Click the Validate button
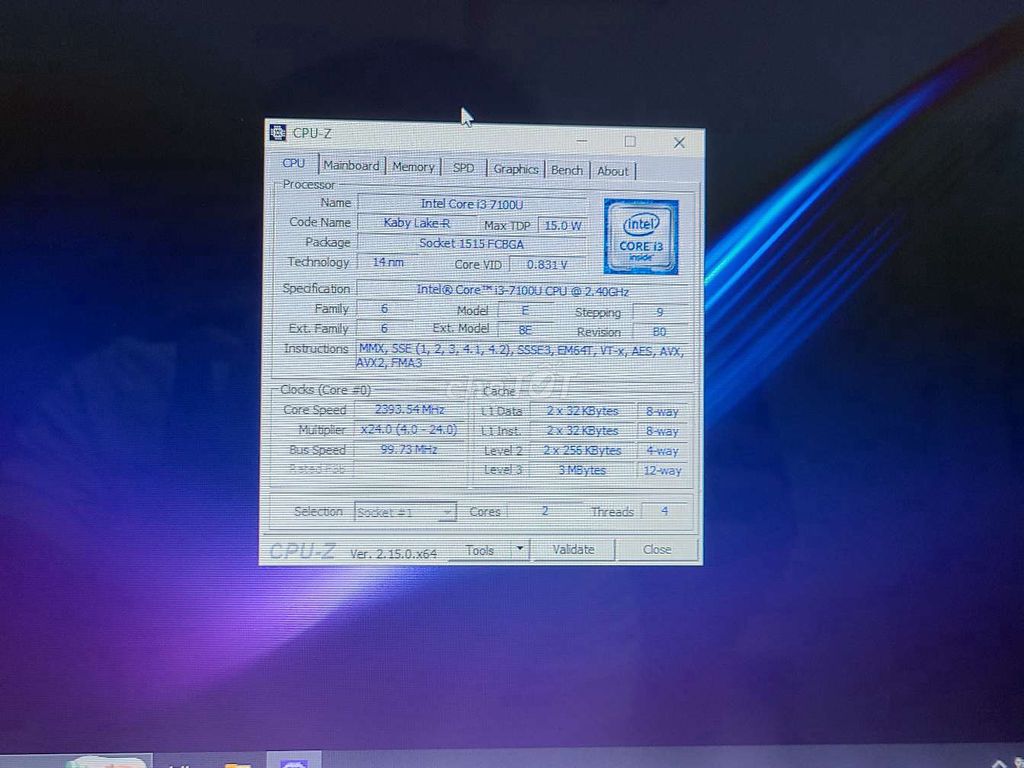Screen dimensions: 1024x768 coord(573,550)
